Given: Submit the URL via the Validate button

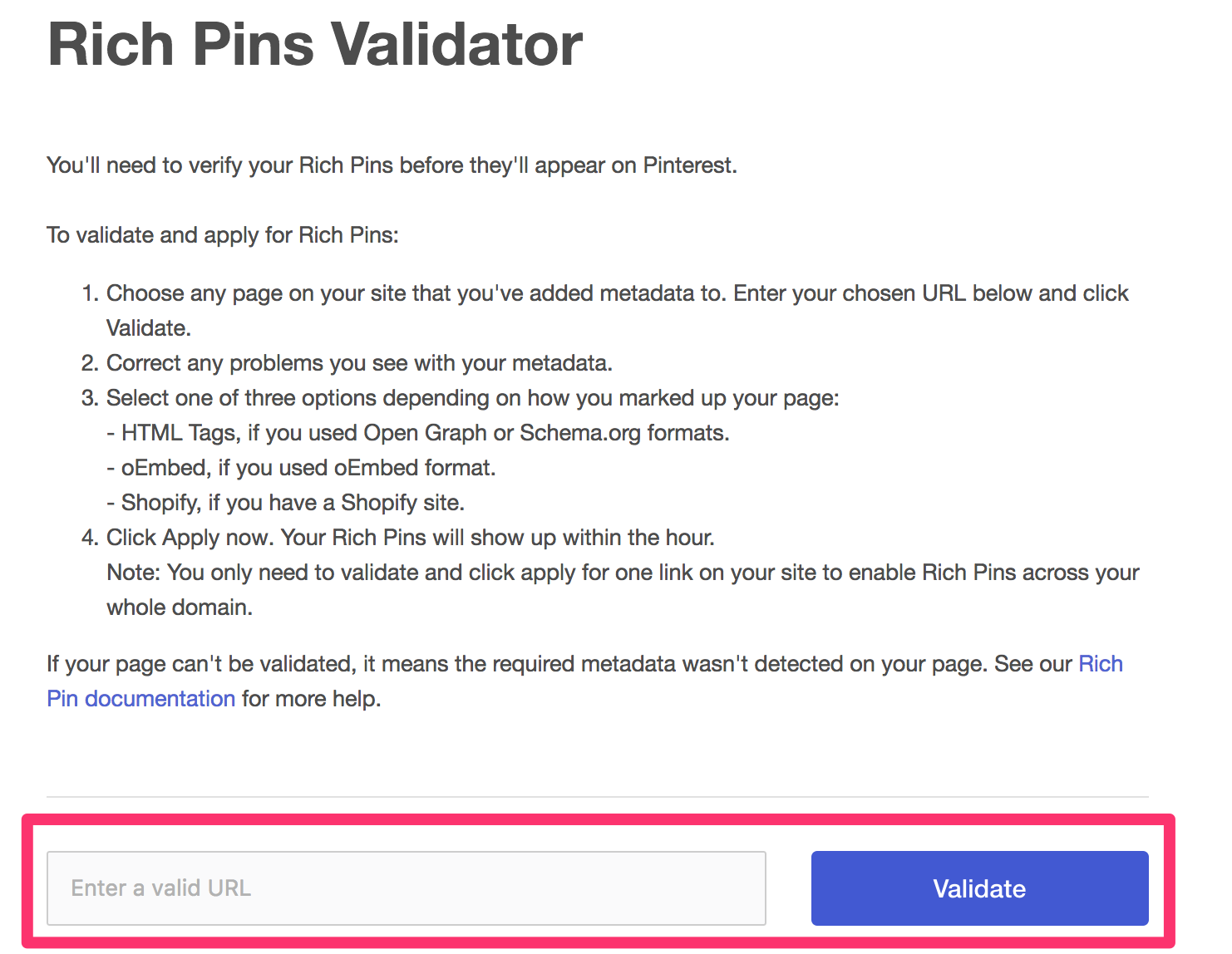Looking at the screenshot, I should 978,888.
